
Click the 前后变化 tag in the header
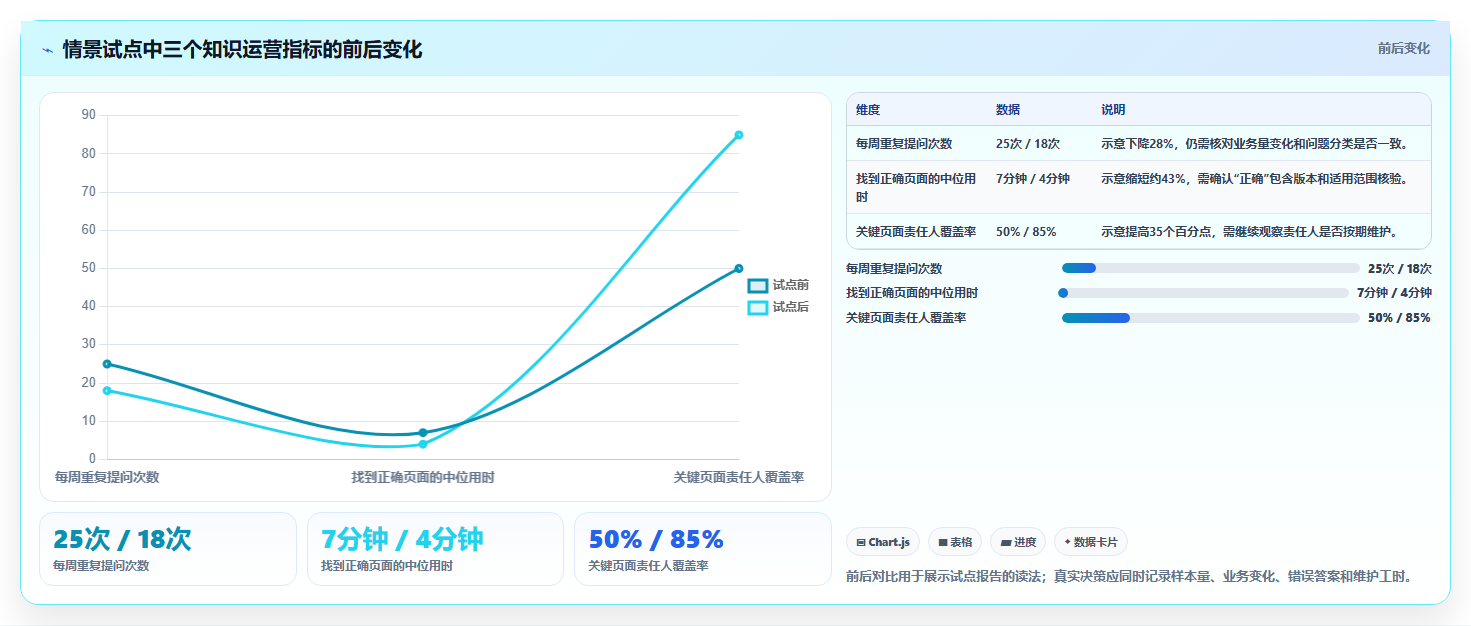(1403, 48)
